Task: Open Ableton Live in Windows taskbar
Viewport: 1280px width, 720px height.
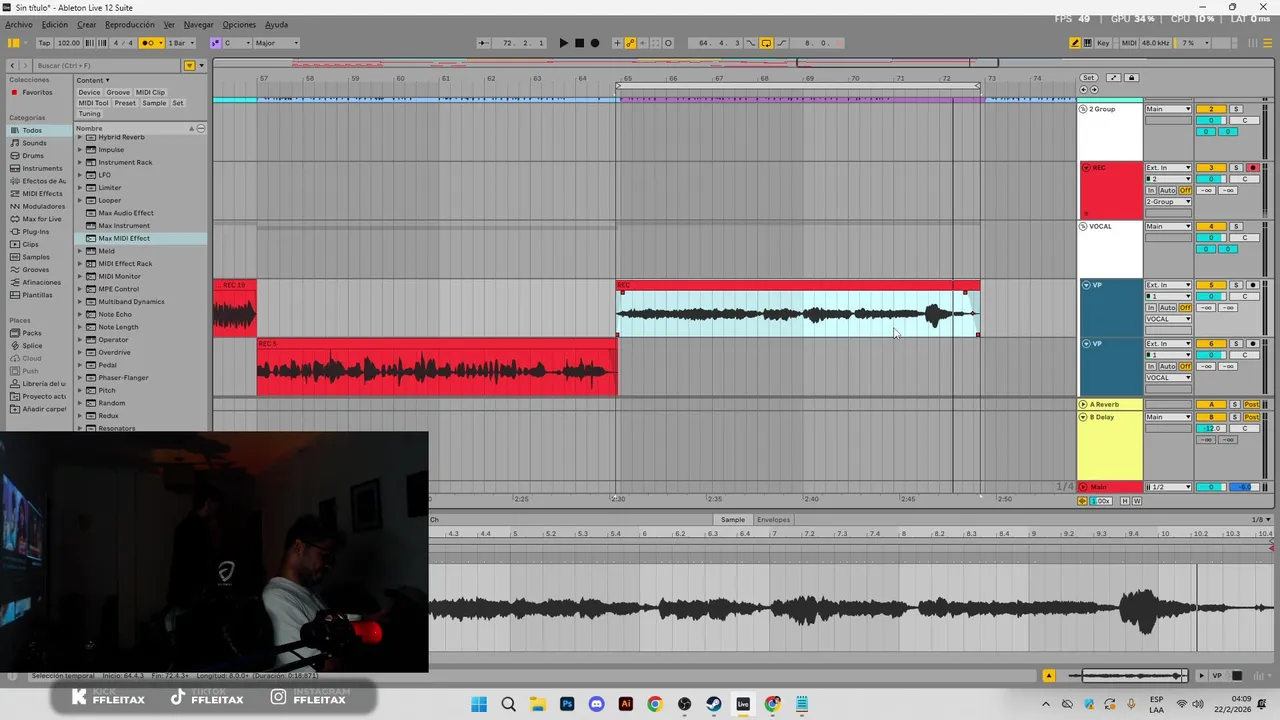Action: pyautogui.click(x=743, y=704)
